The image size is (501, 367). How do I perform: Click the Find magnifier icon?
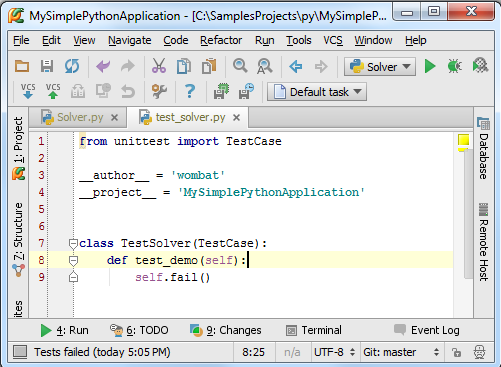[x=240, y=66]
